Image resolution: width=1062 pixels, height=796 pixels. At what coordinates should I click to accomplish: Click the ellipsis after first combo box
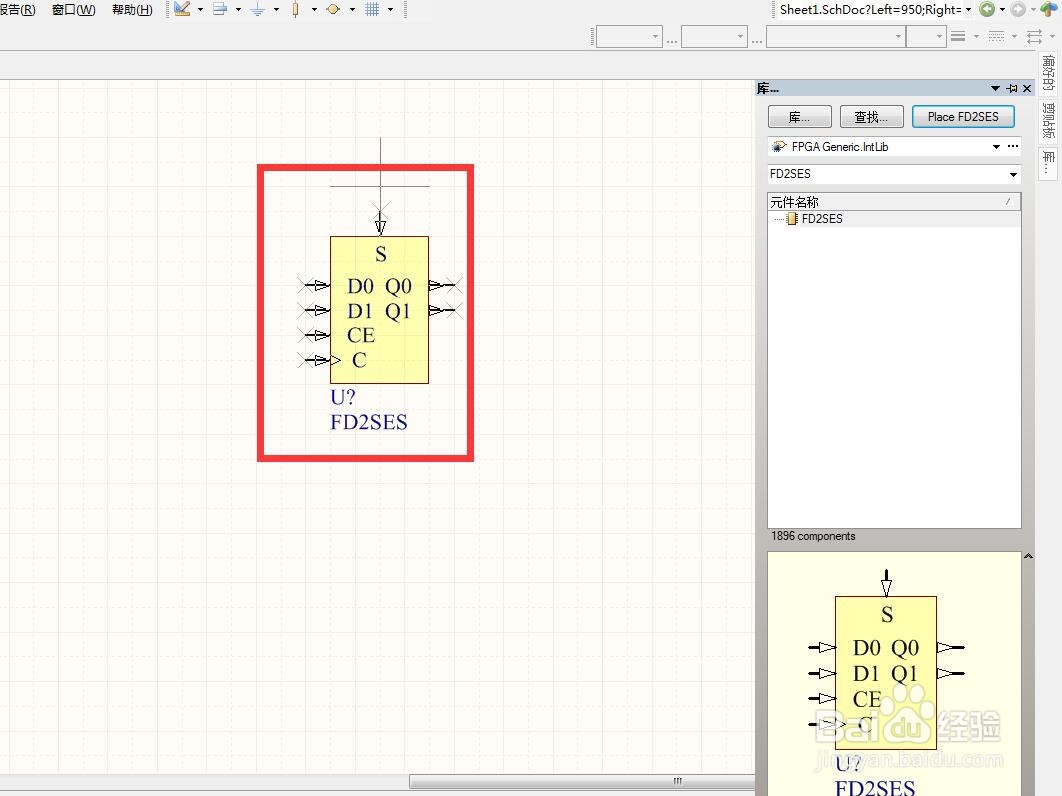pyautogui.click(x=672, y=40)
